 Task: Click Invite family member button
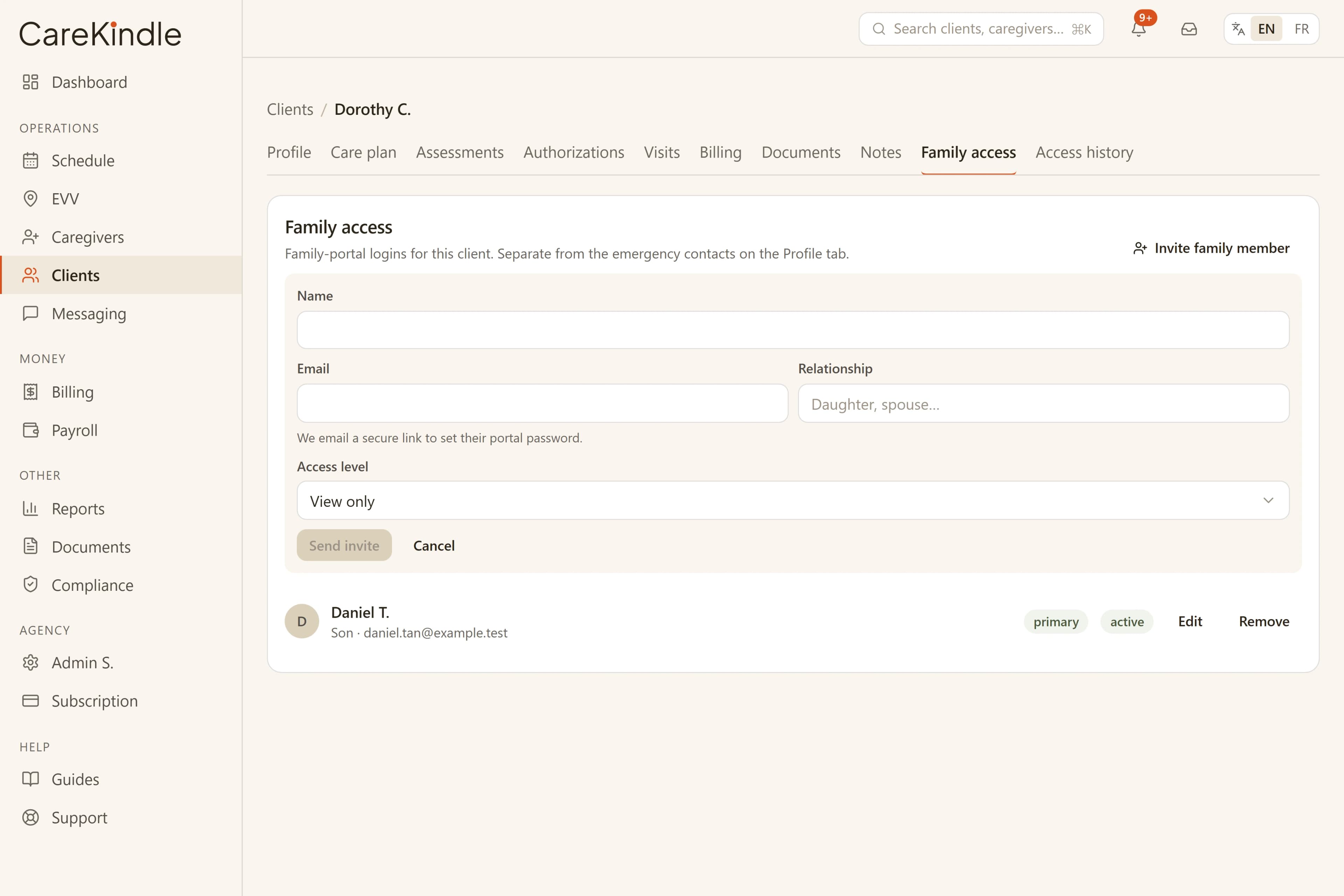click(x=1211, y=248)
